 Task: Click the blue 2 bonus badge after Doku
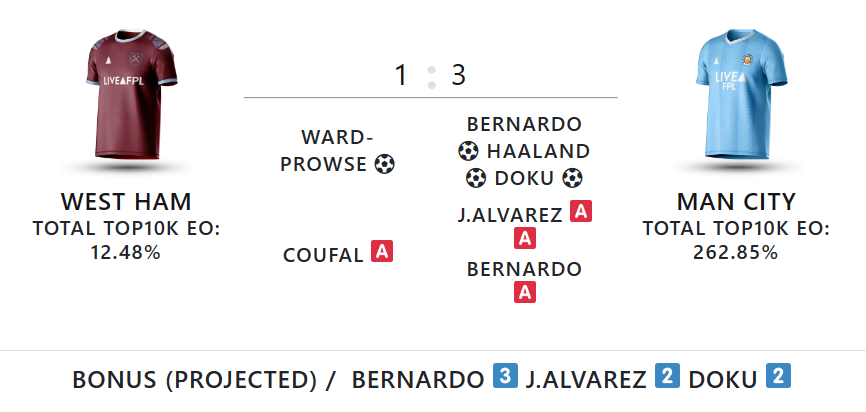coord(778,376)
